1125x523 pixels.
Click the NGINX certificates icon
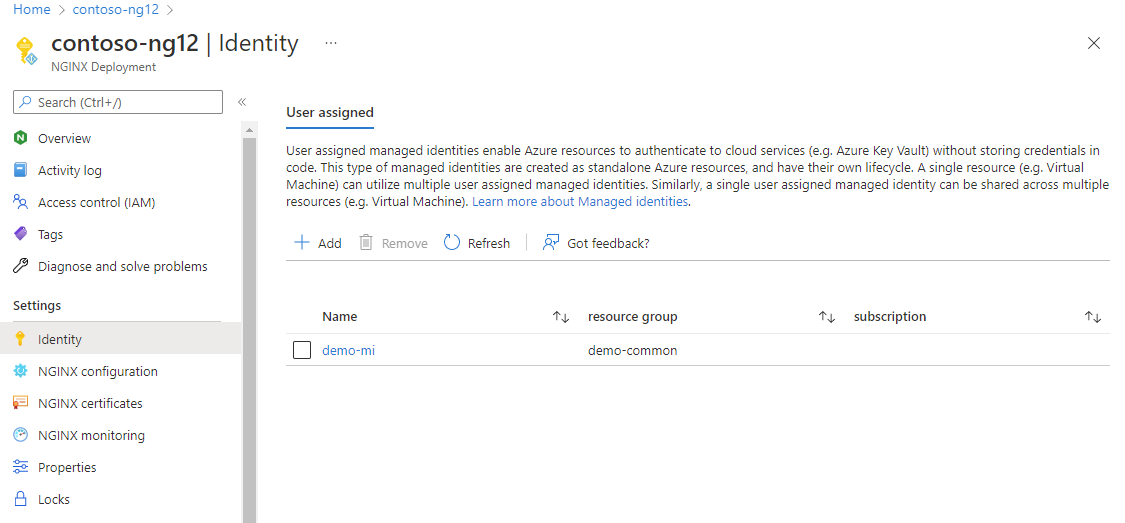(21, 403)
